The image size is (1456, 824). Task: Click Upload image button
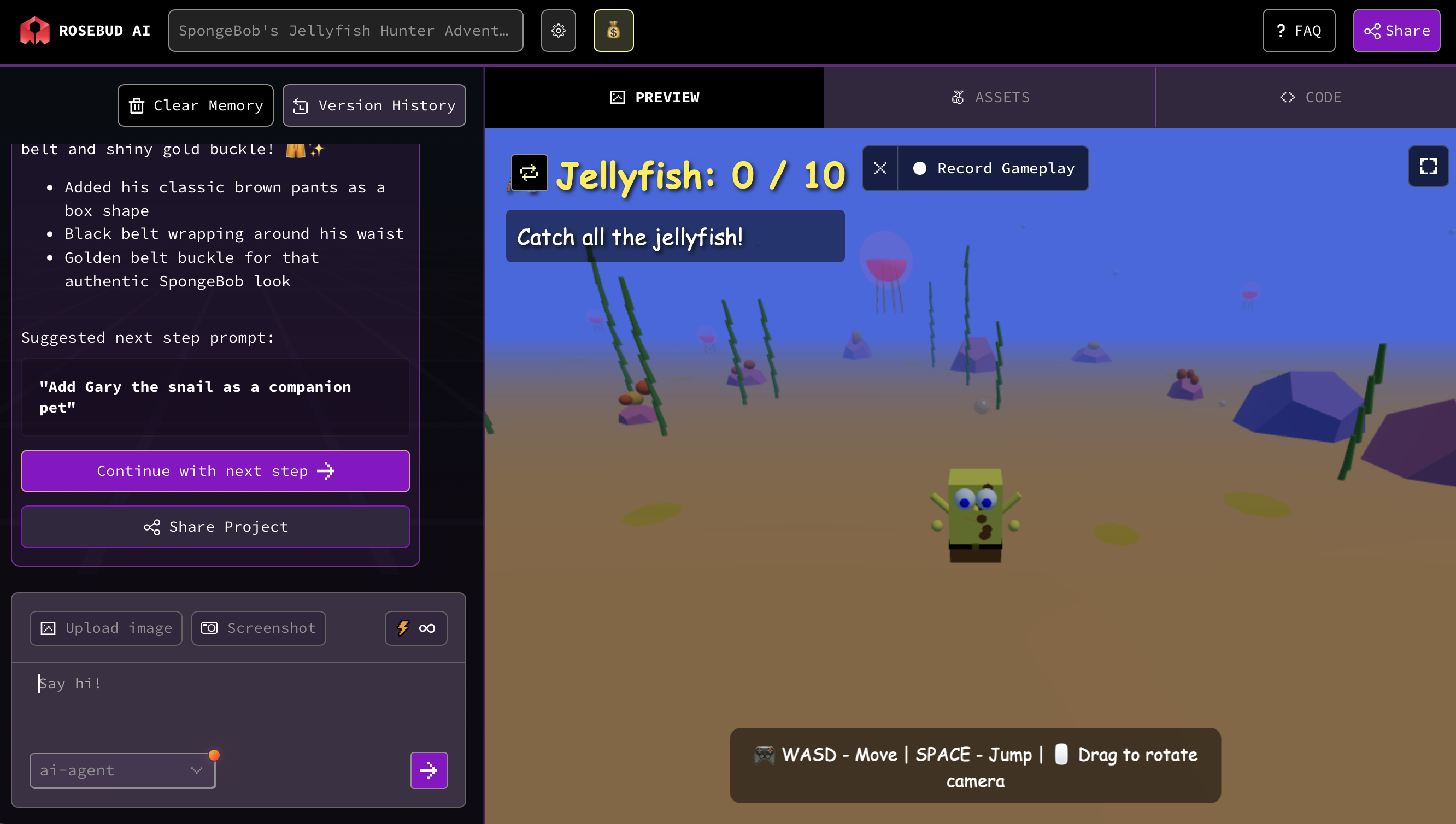pos(106,628)
